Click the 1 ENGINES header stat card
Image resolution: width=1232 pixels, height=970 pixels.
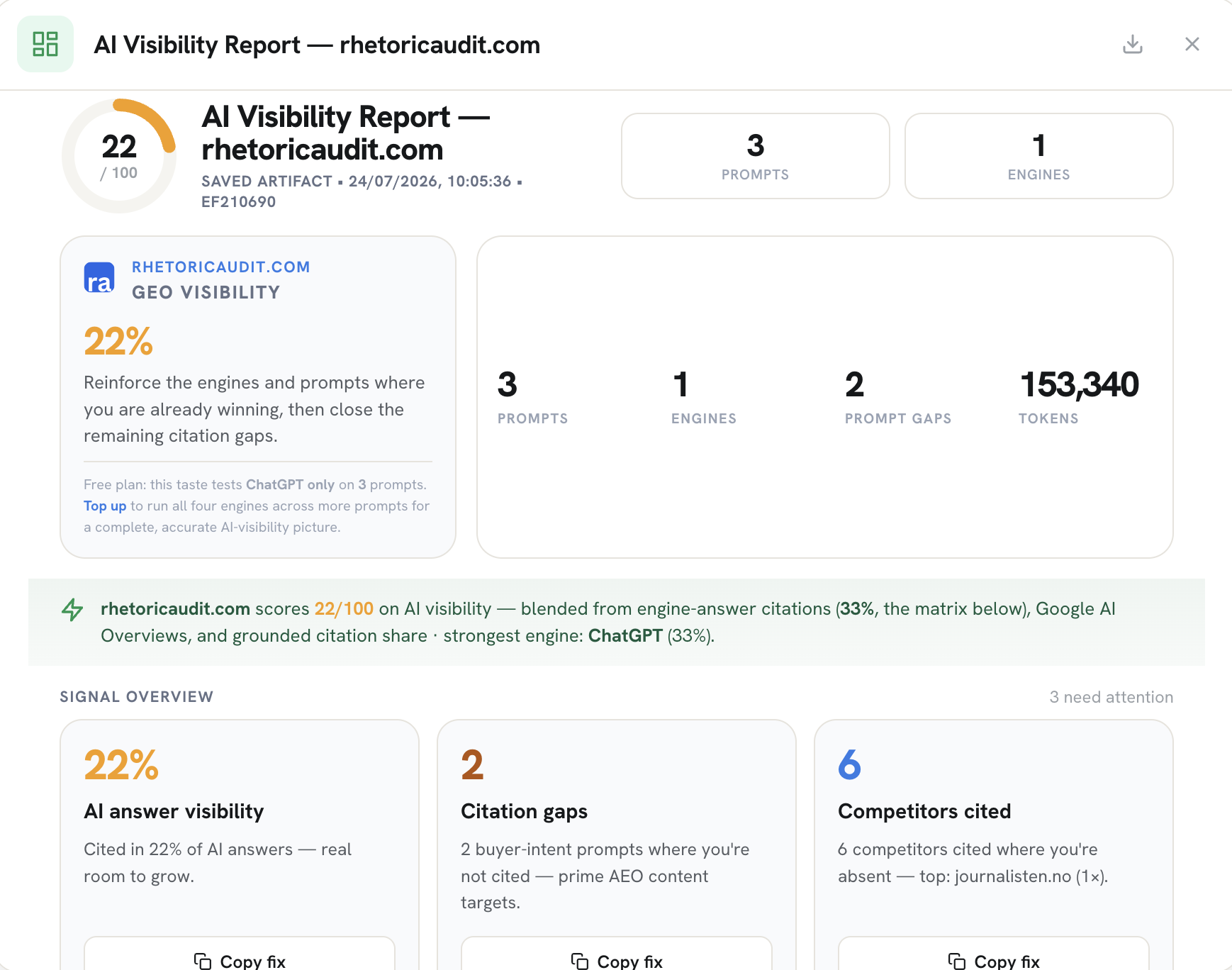[x=1039, y=156]
